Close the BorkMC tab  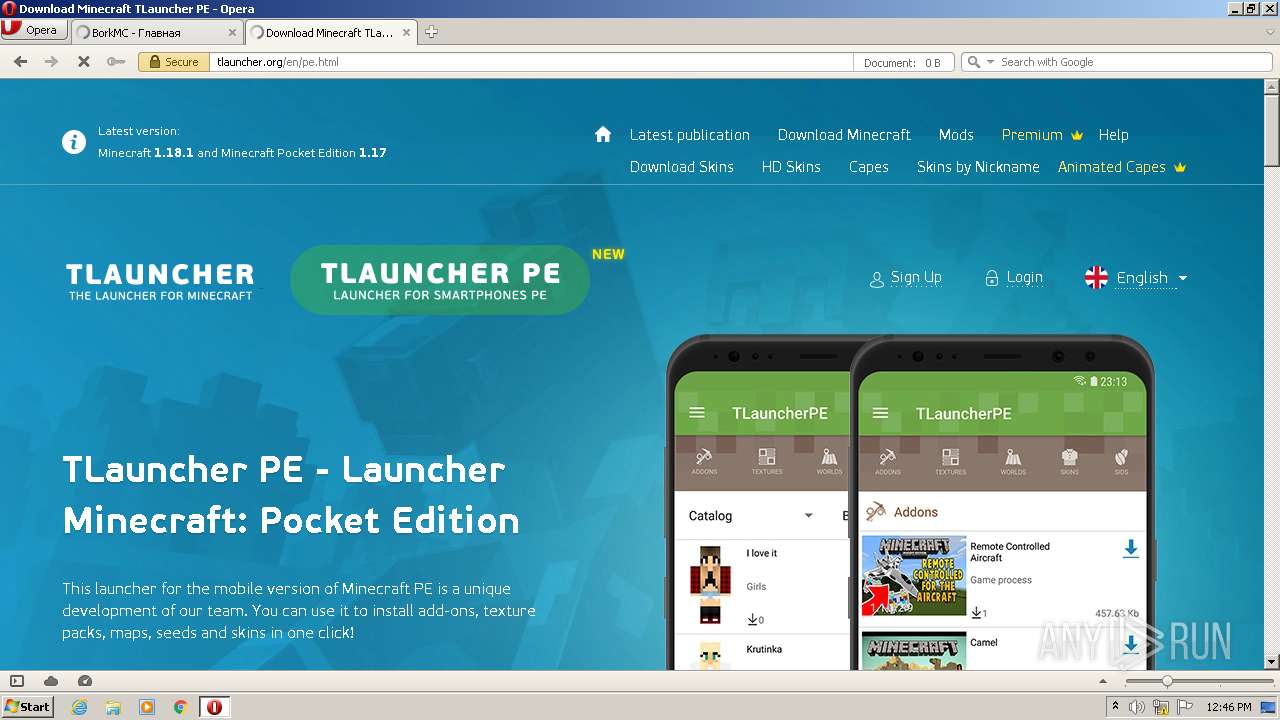coord(233,32)
